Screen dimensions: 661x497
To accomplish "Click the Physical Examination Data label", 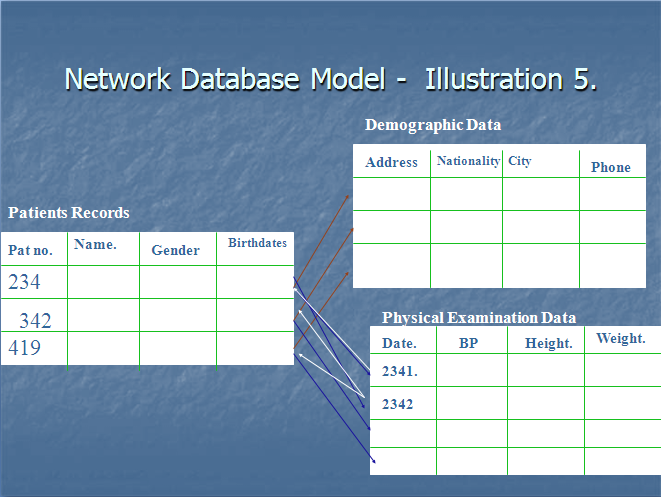I will 478,318.
